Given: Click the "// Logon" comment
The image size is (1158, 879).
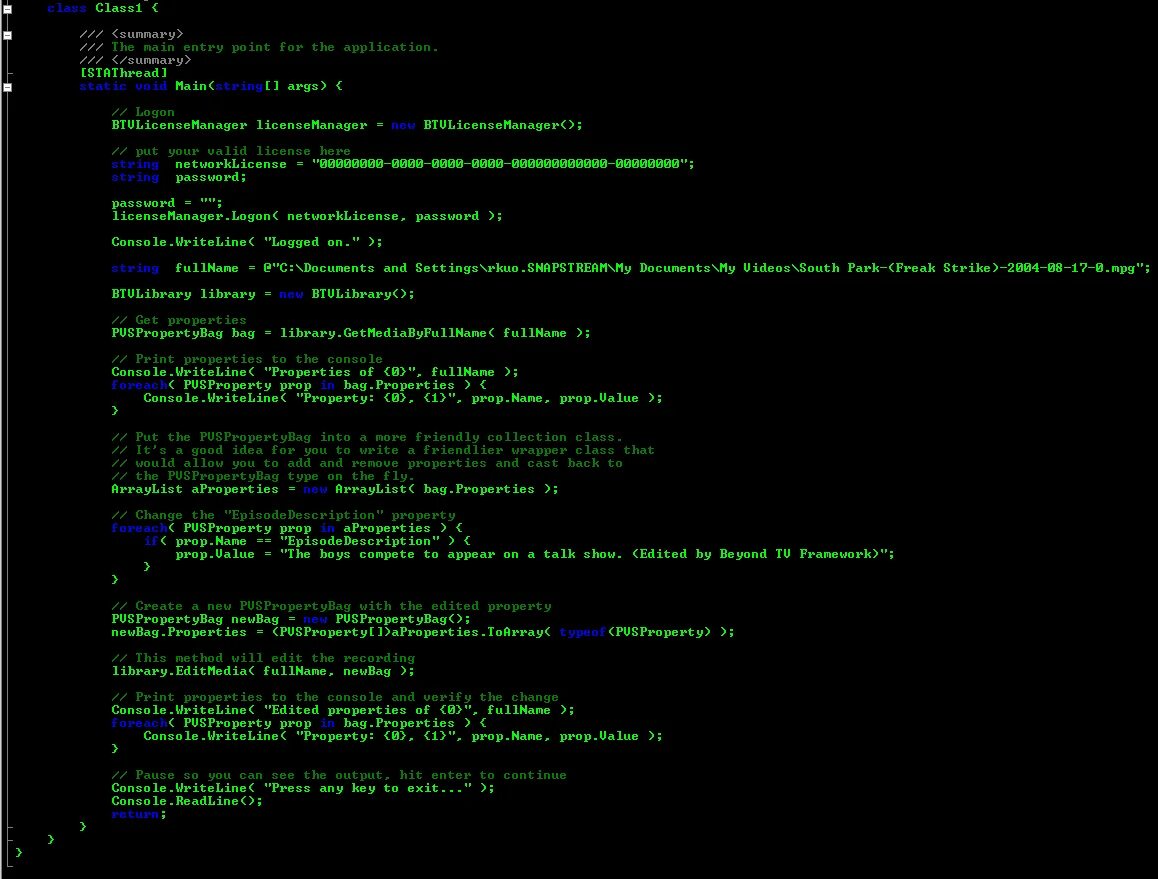Looking at the screenshot, I should pyautogui.click(x=143, y=112).
